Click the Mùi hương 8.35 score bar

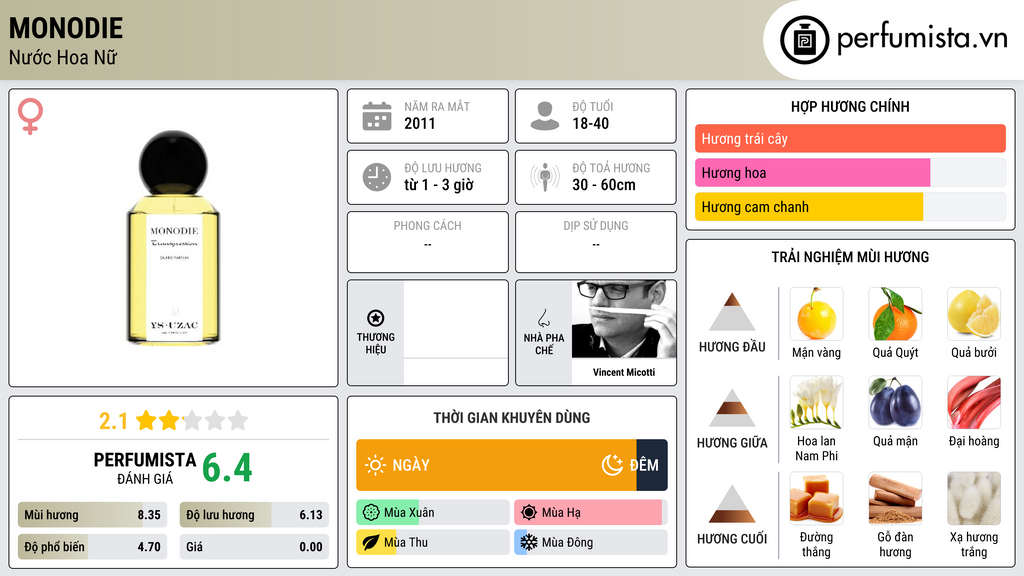[92, 515]
